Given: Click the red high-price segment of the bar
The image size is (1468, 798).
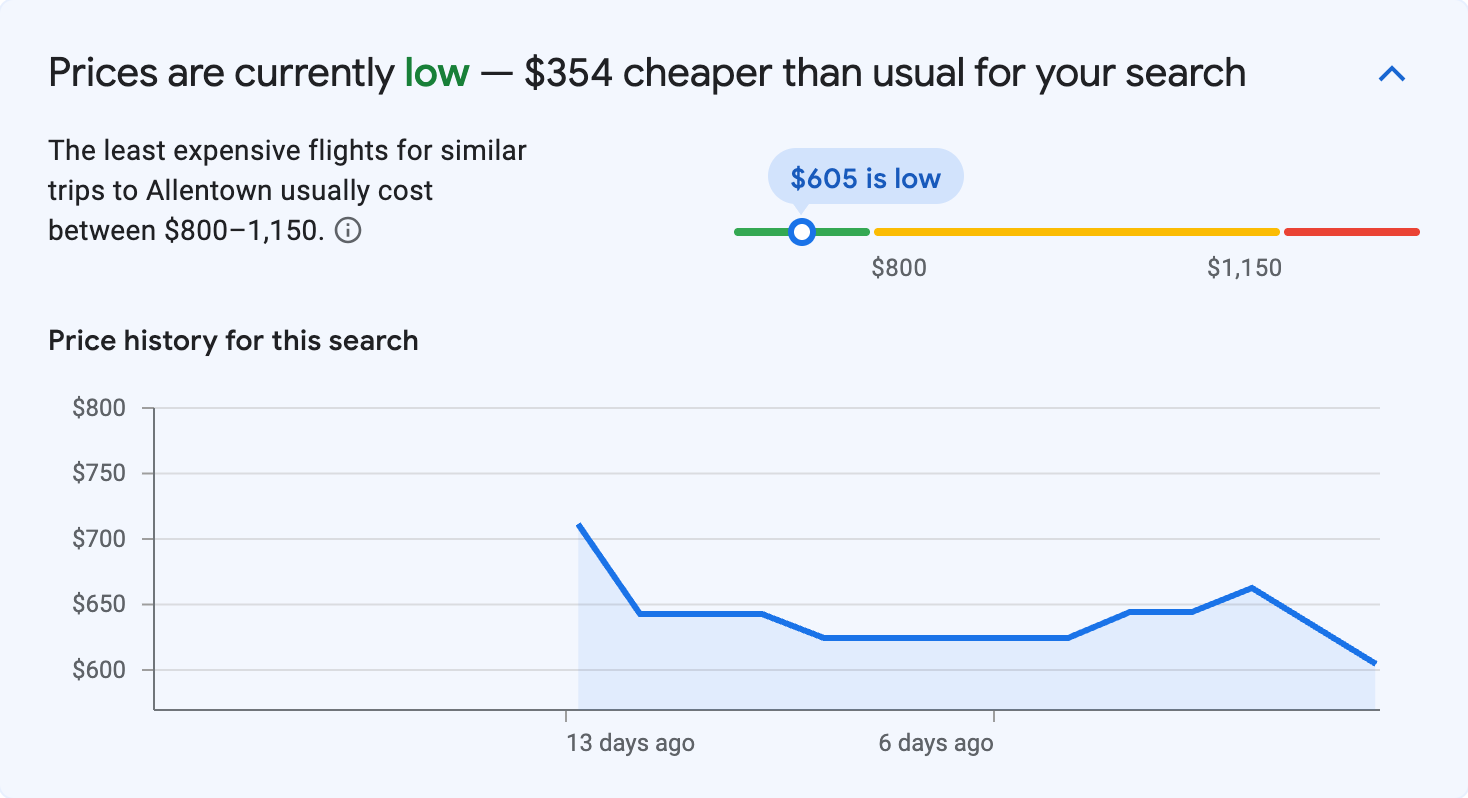Looking at the screenshot, I should click(x=1350, y=231).
